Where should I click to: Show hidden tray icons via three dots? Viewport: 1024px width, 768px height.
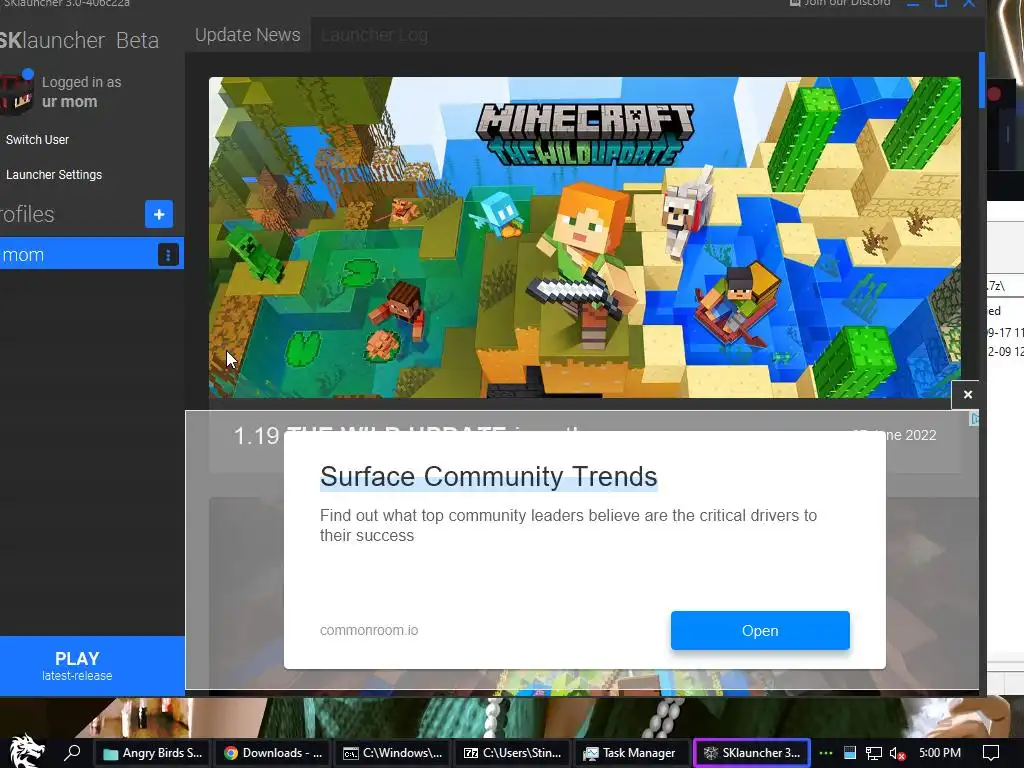(x=825, y=753)
